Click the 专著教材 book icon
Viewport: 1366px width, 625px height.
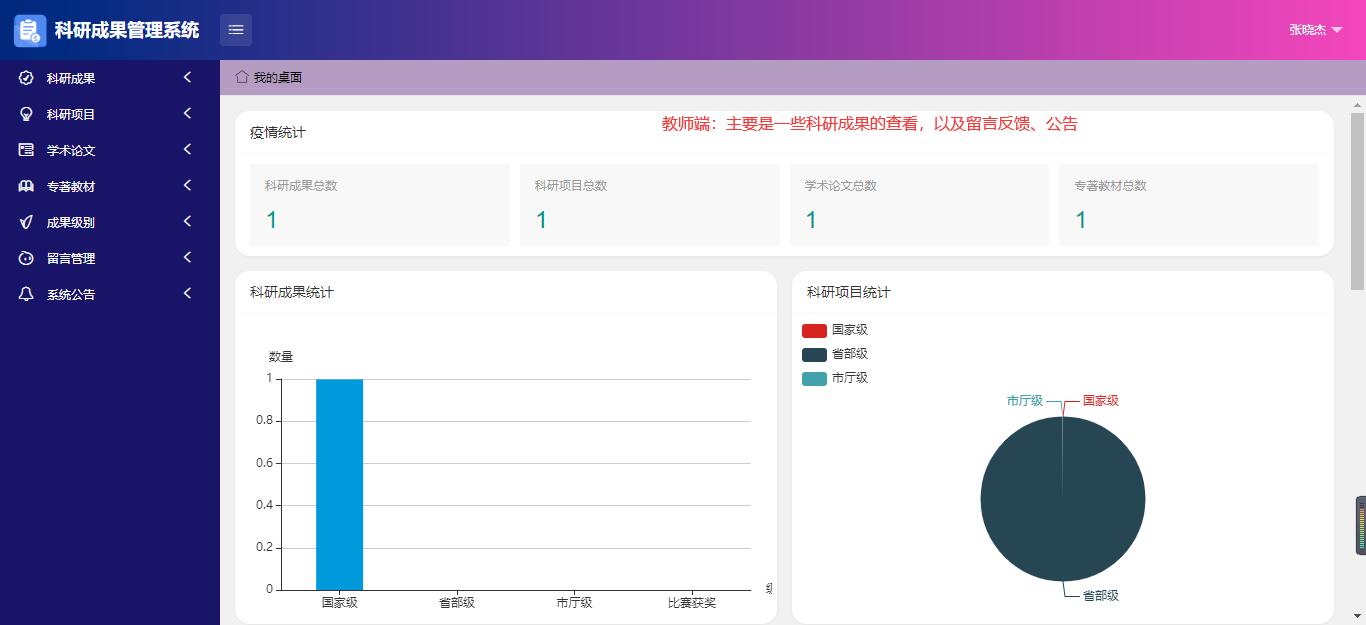pyautogui.click(x=26, y=186)
